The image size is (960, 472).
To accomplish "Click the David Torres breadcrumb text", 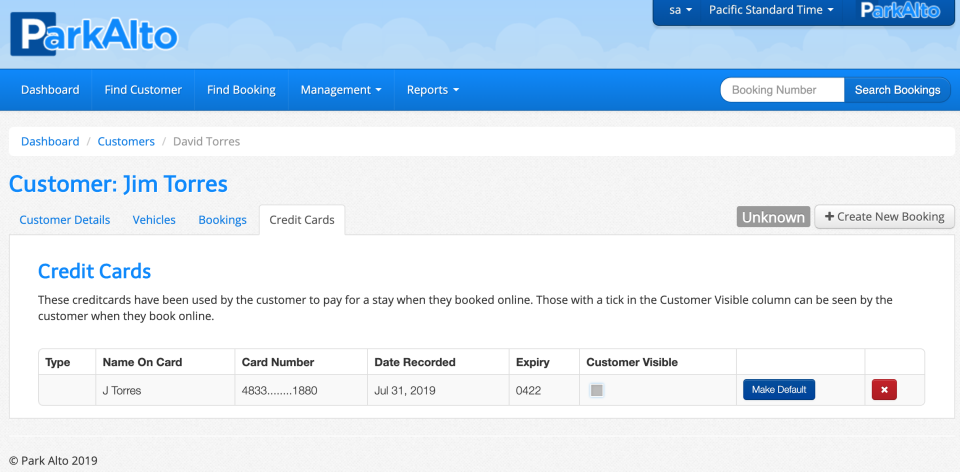I will click(x=206, y=141).
